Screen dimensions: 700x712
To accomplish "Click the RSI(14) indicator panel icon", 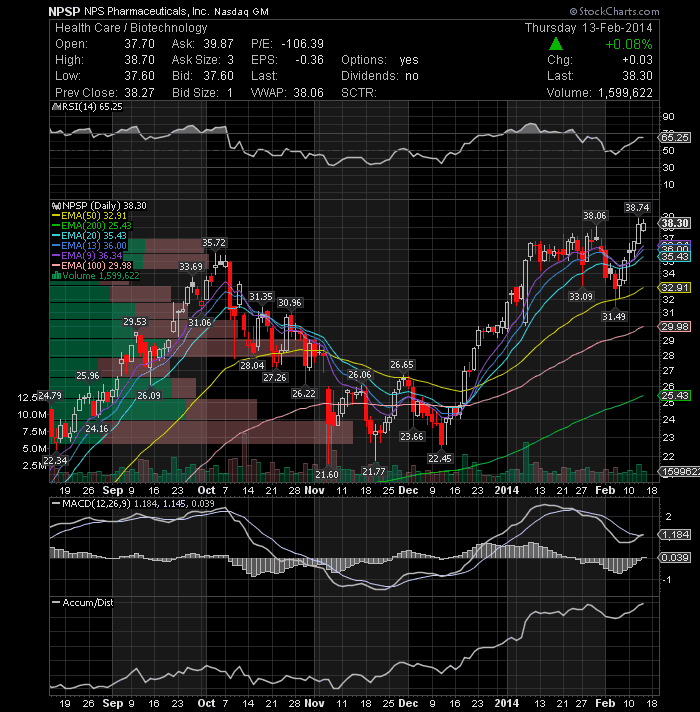I will coord(56,107).
